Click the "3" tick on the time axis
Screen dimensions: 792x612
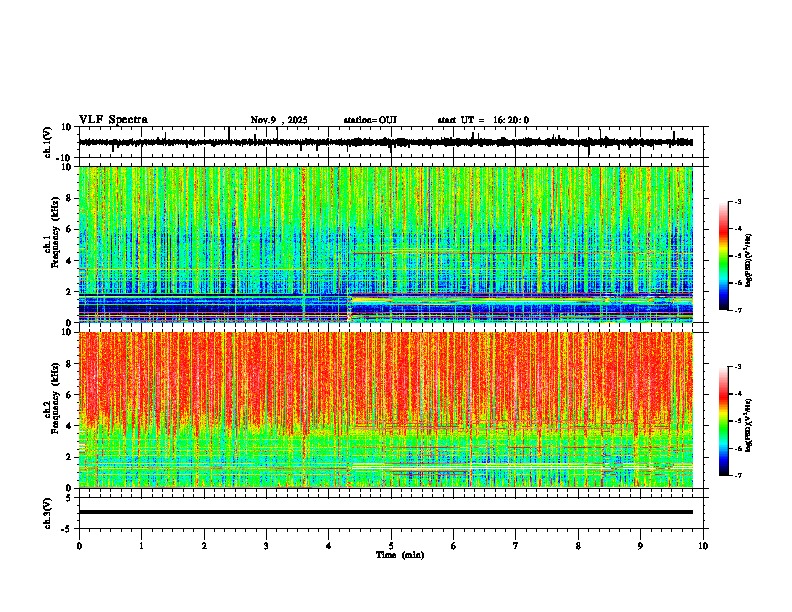[267, 546]
